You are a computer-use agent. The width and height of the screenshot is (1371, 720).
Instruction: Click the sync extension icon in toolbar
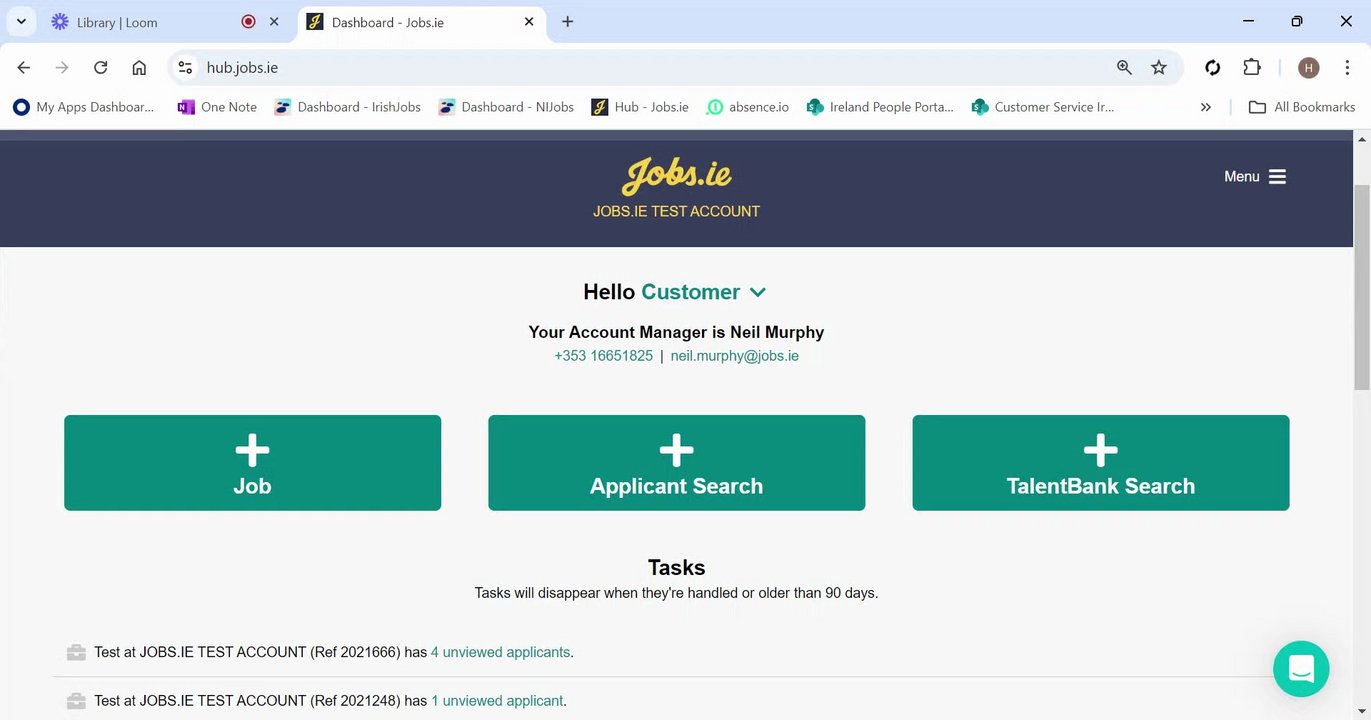pyautogui.click(x=1213, y=67)
